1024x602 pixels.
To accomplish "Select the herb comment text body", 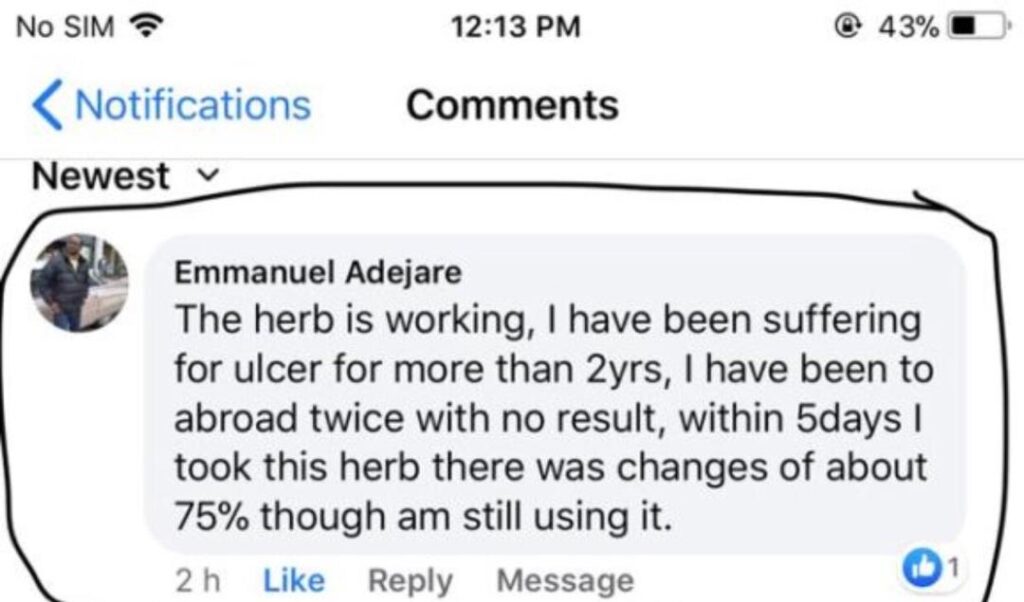I will pos(550,420).
